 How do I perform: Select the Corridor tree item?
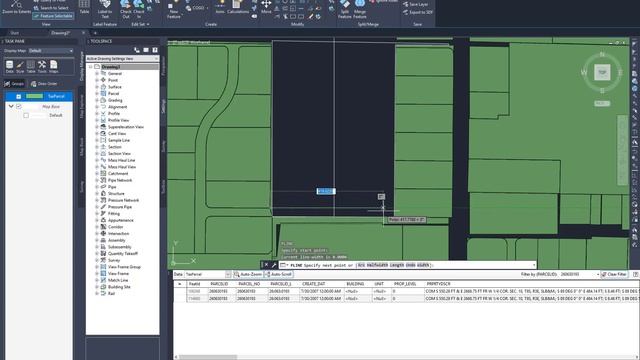(116, 227)
